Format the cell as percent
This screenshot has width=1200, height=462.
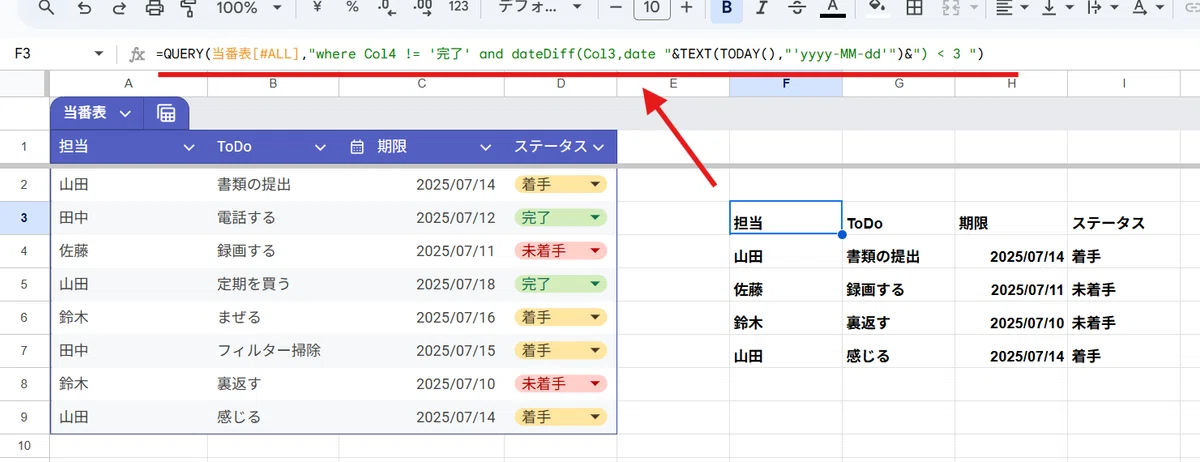pos(352,8)
